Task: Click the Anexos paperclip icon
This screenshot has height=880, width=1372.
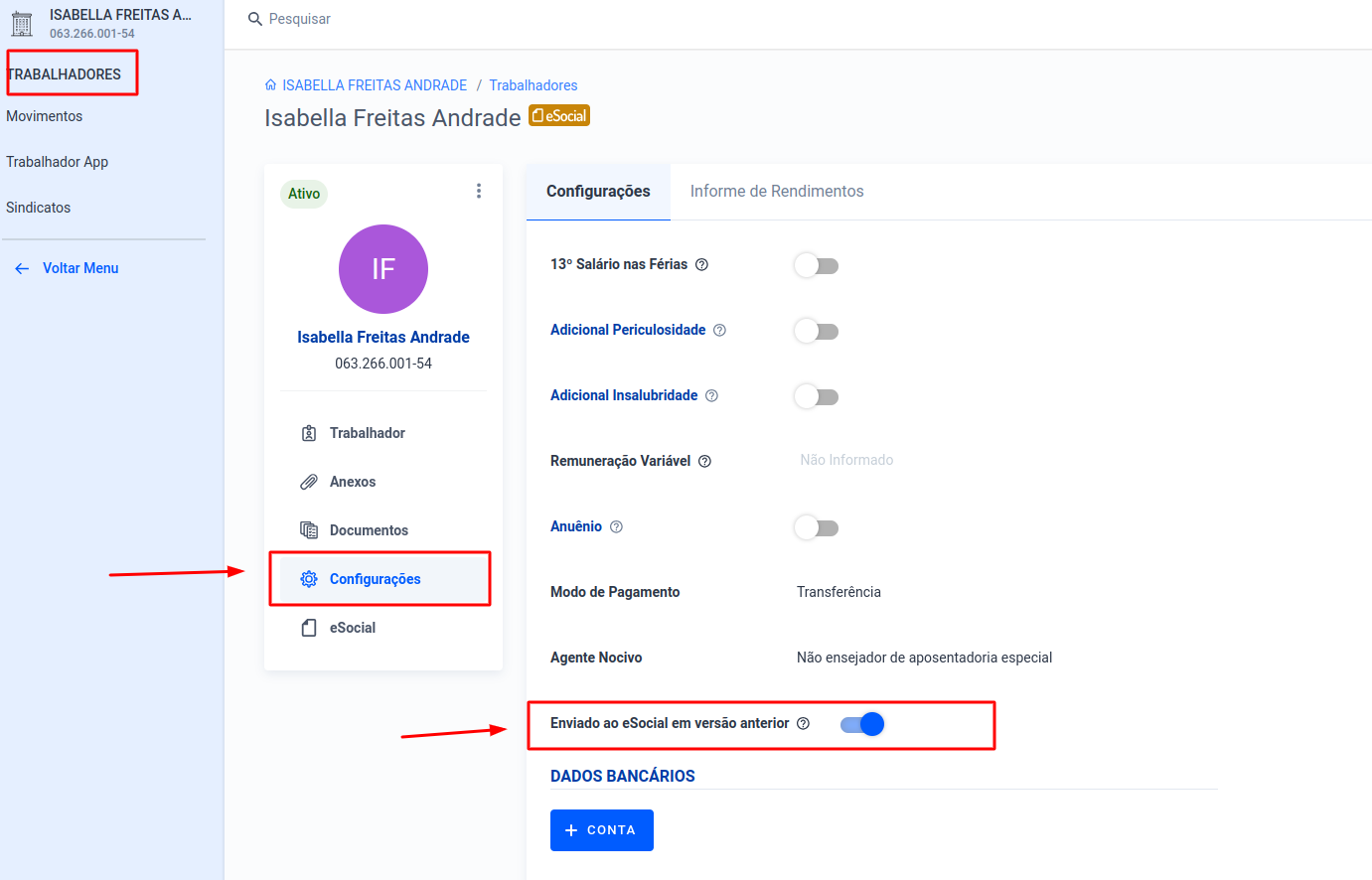Action: [309, 482]
